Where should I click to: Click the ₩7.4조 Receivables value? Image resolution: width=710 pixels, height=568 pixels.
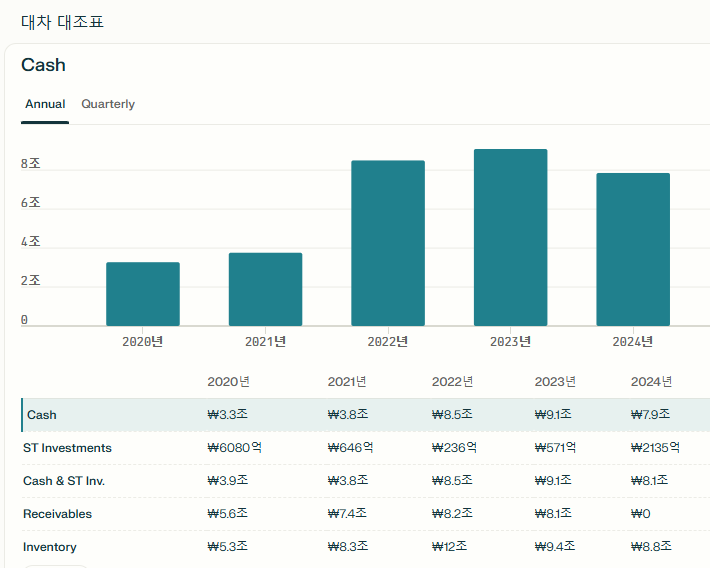tap(347, 514)
